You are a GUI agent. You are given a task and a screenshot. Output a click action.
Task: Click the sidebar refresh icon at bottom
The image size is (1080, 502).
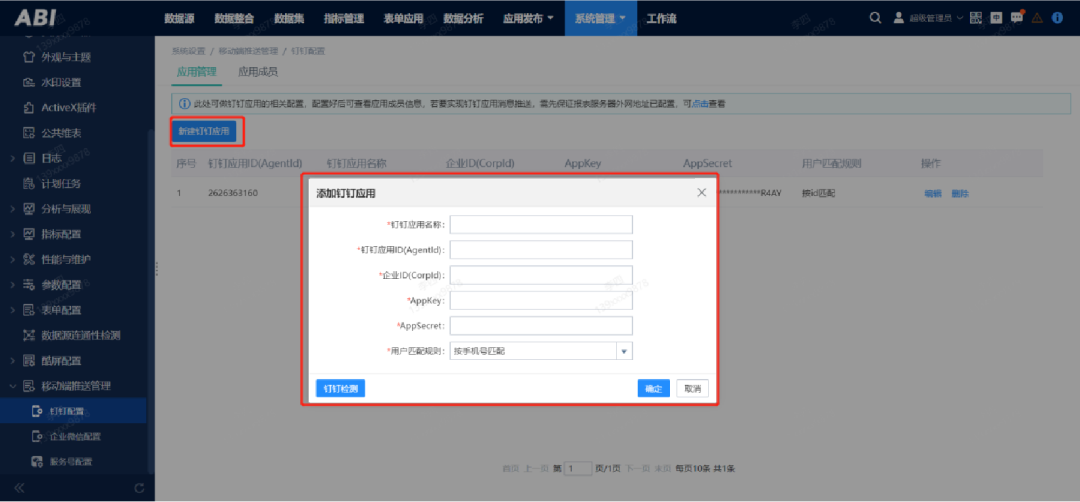click(x=139, y=487)
